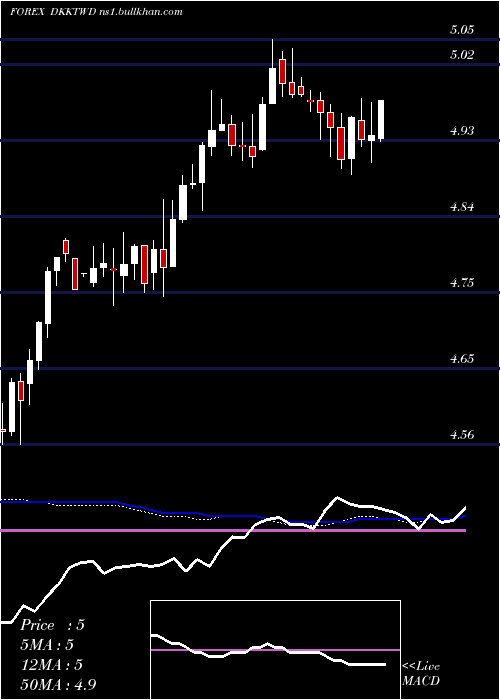
Task: Click the 5.05 price level label
Action: tap(462, 30)
